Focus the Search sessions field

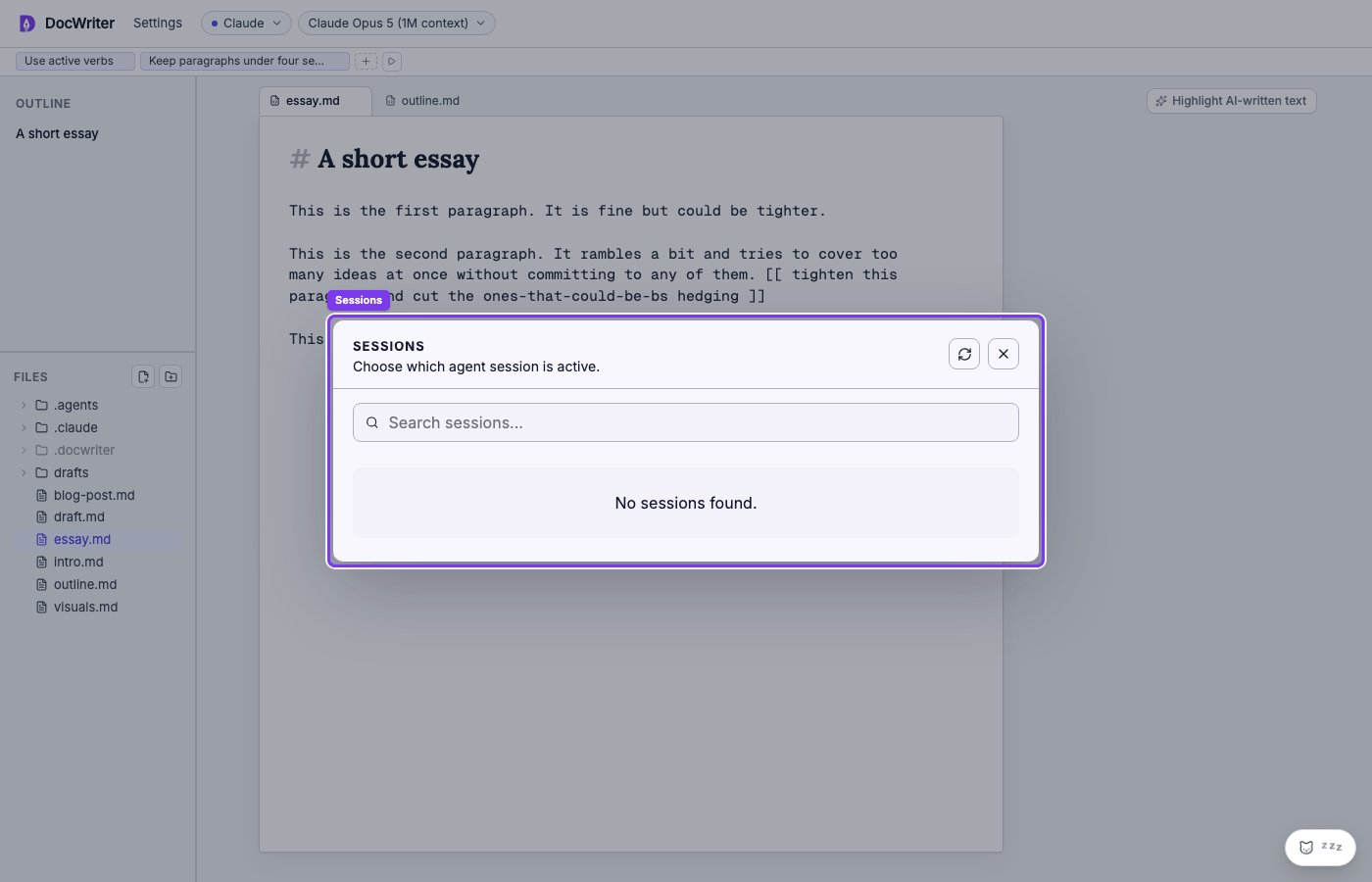[x=686, y=422]
